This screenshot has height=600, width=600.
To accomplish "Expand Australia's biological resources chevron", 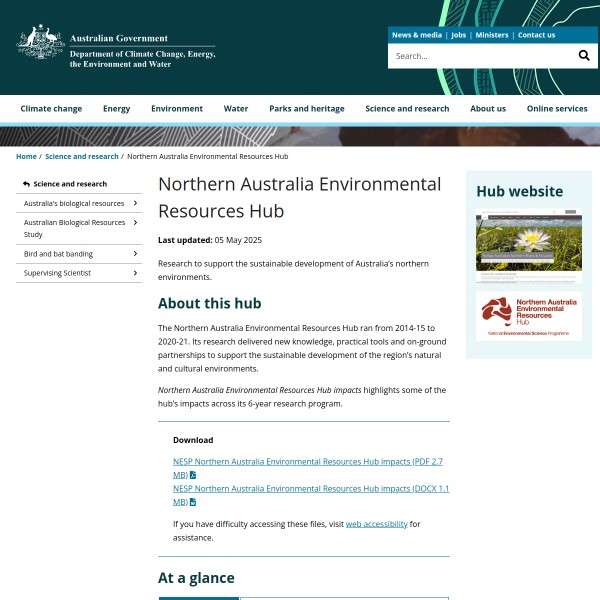I will point(135,203).
